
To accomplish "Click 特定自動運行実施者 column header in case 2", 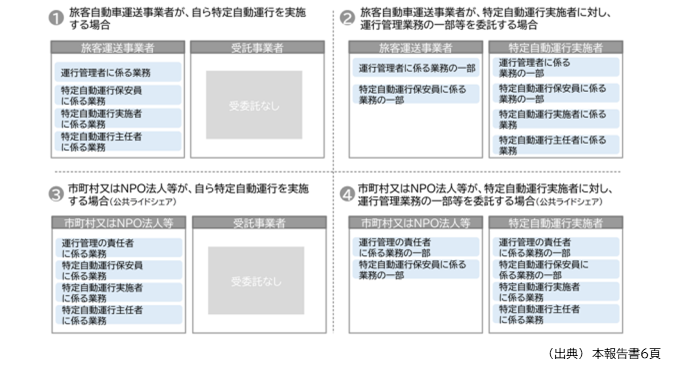I will coord(556,47).
